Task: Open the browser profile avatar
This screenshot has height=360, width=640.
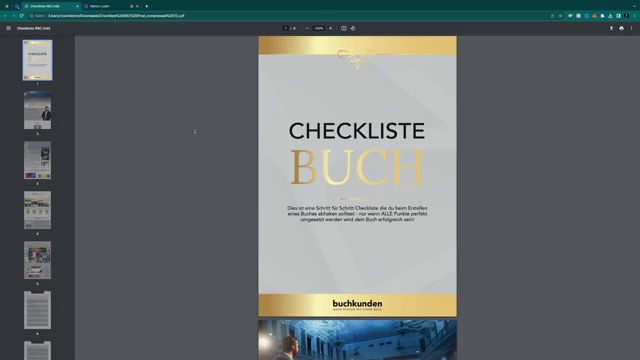Action: pos(626,16)
